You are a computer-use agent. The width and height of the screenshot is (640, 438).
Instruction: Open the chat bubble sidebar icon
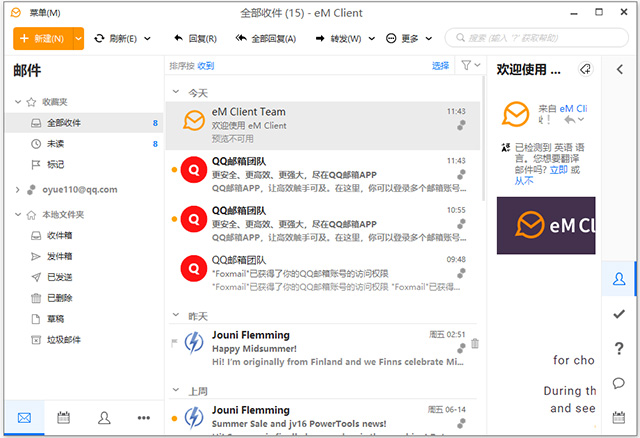(619, 383)
